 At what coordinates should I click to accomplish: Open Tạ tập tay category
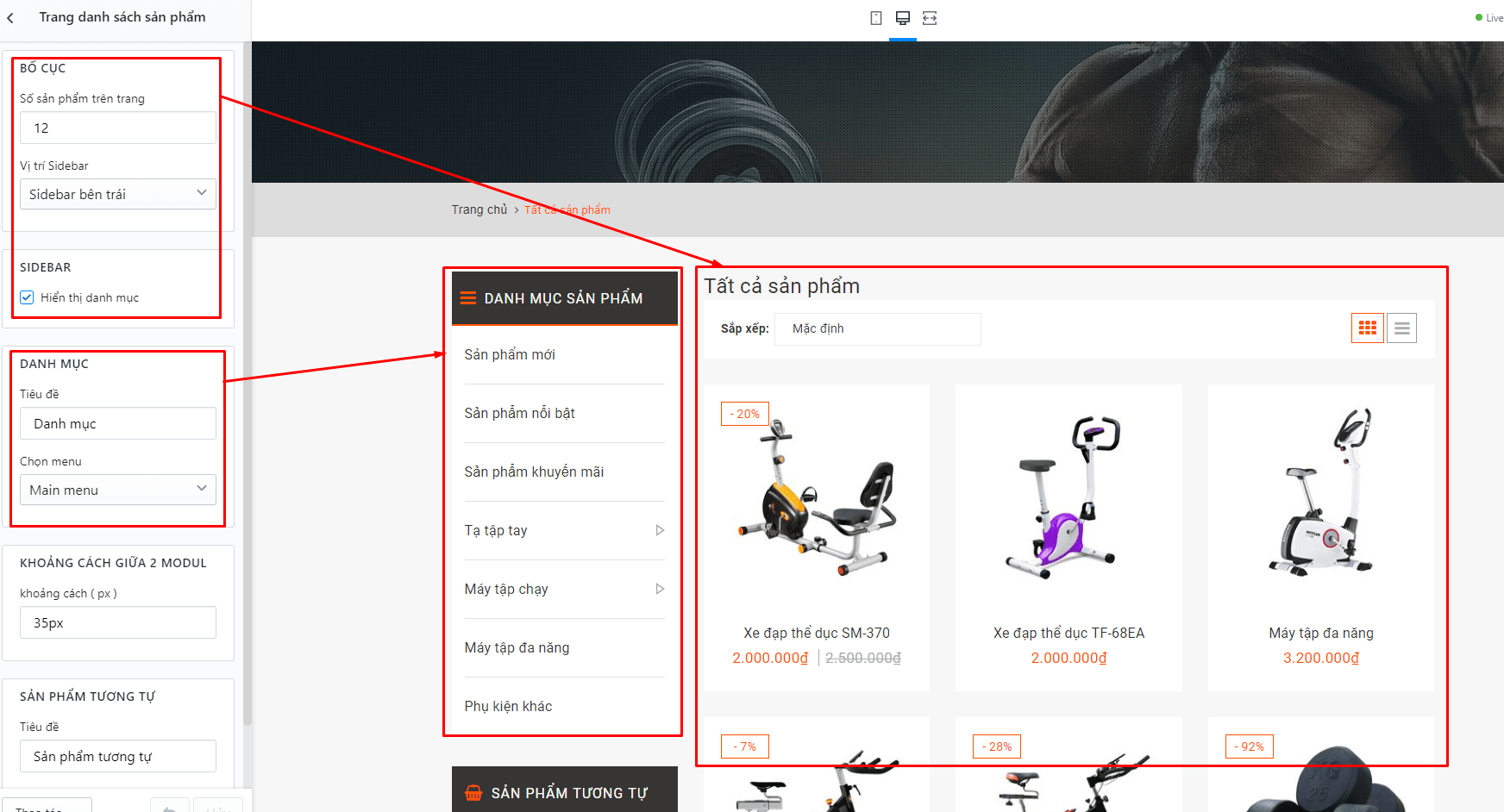(496, 530)
